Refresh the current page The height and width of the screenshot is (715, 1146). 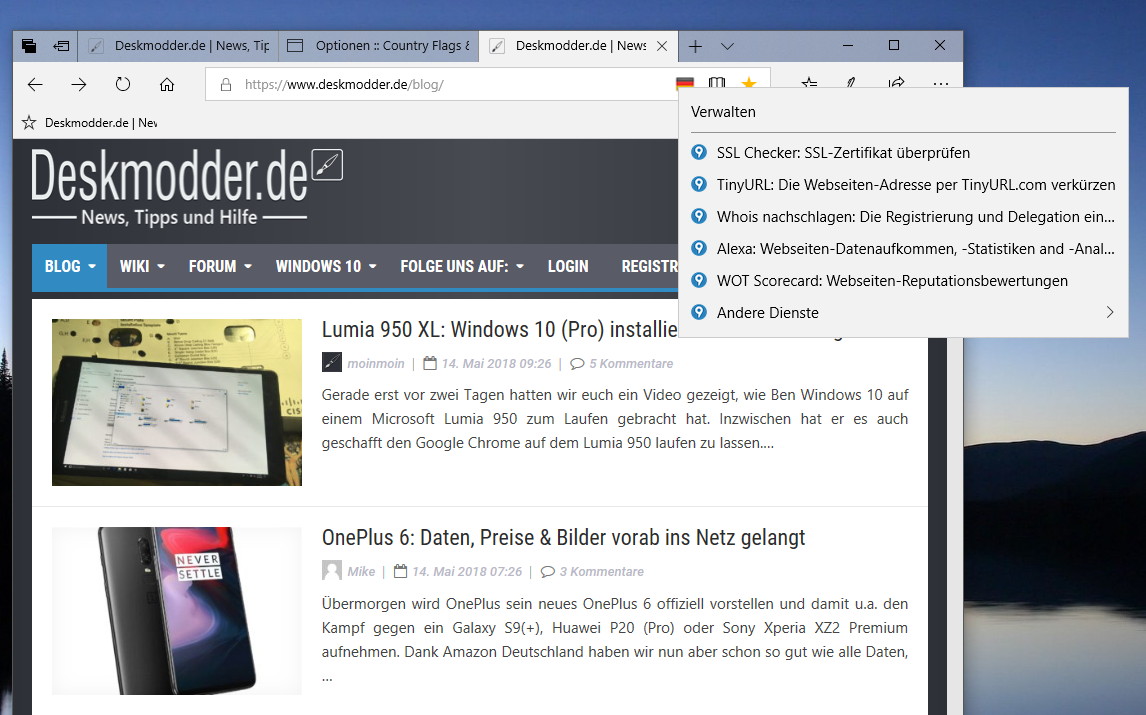pyautogui.click(x=123, y=85)
